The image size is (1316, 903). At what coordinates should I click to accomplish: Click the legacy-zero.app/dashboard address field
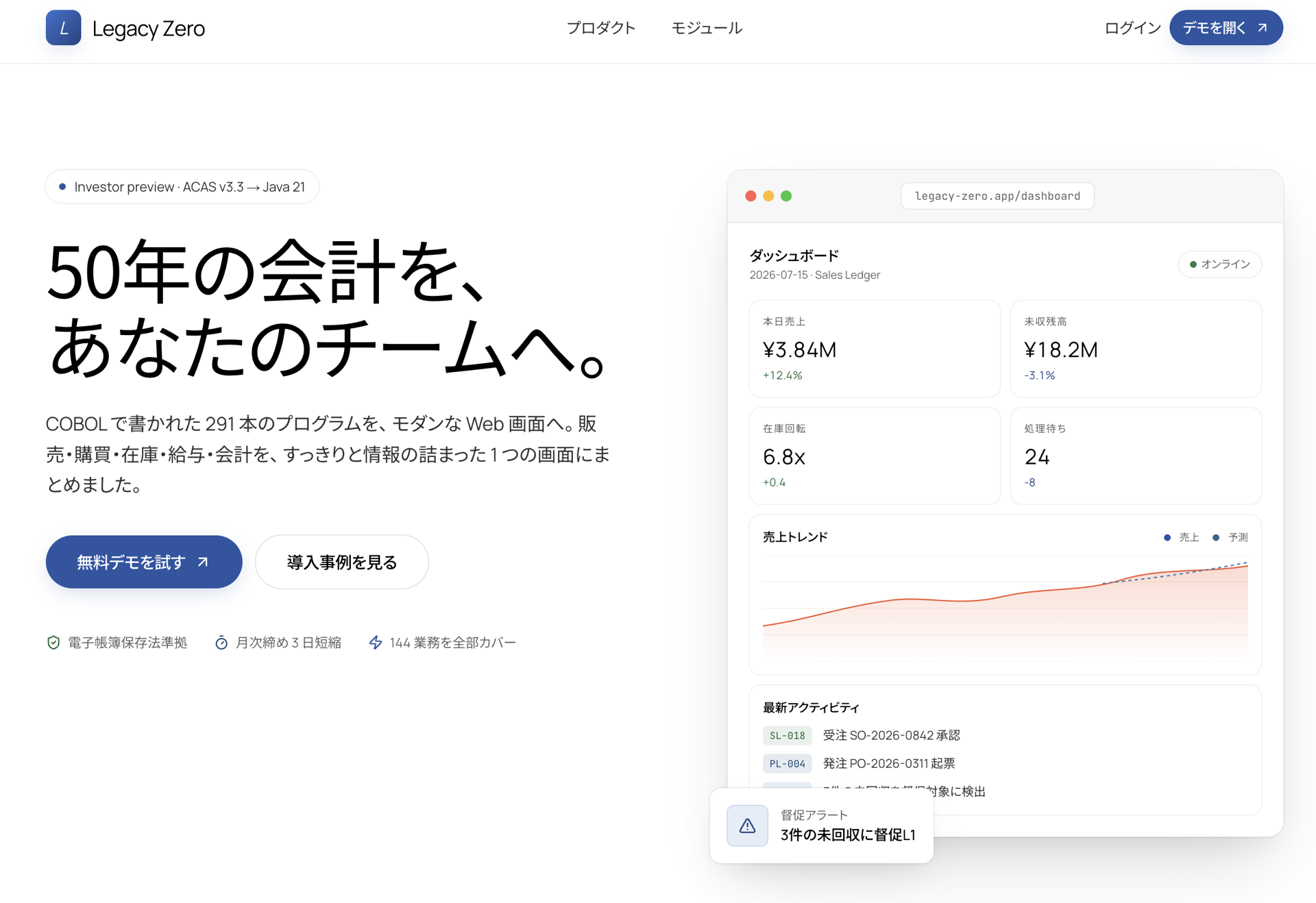click(997, 196)
